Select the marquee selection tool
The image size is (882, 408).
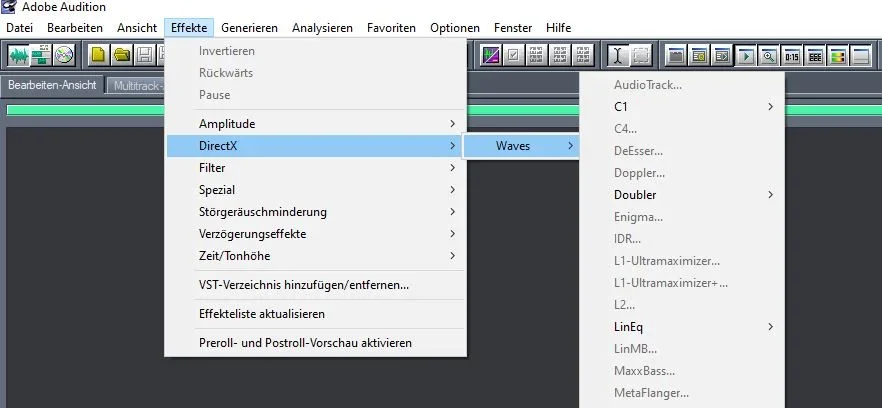coord(641,55)
